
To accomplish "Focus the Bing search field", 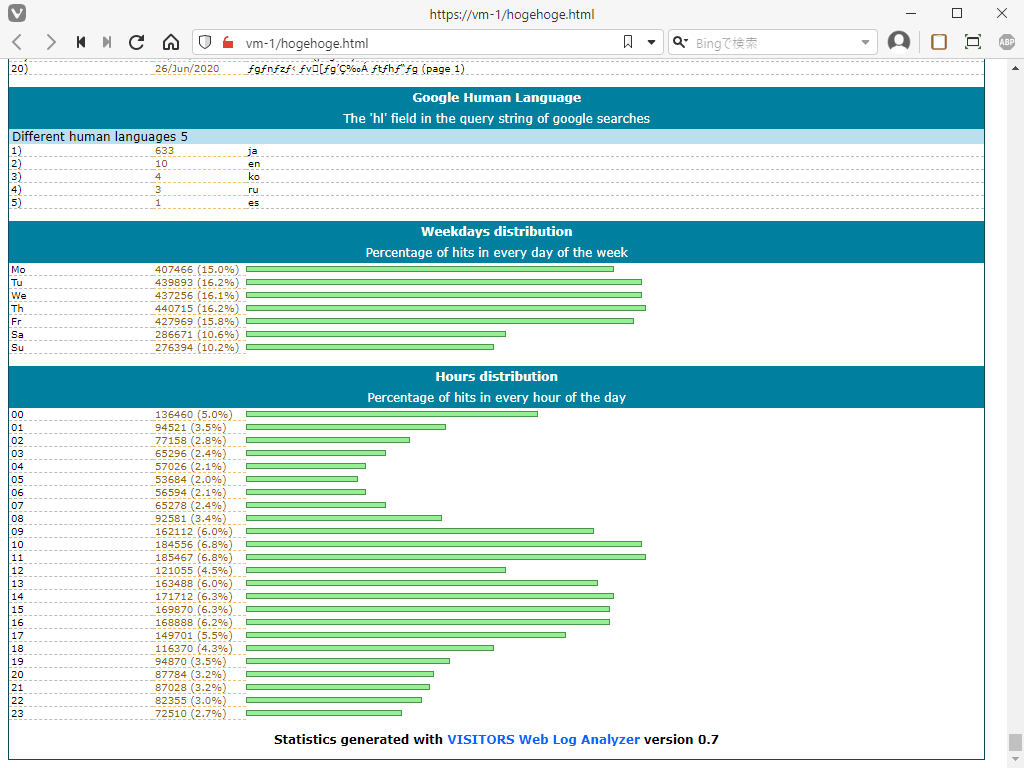I will pos(774,43).
